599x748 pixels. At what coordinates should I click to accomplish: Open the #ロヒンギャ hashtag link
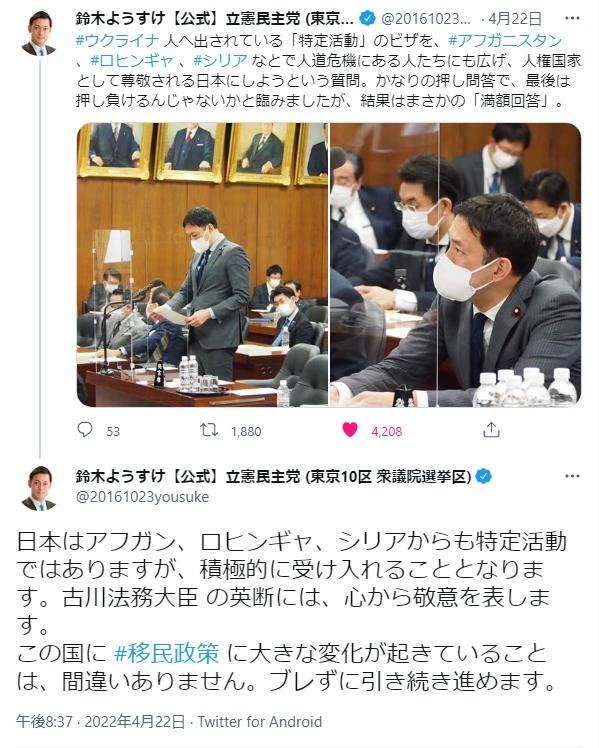click(x=132, y=61)
